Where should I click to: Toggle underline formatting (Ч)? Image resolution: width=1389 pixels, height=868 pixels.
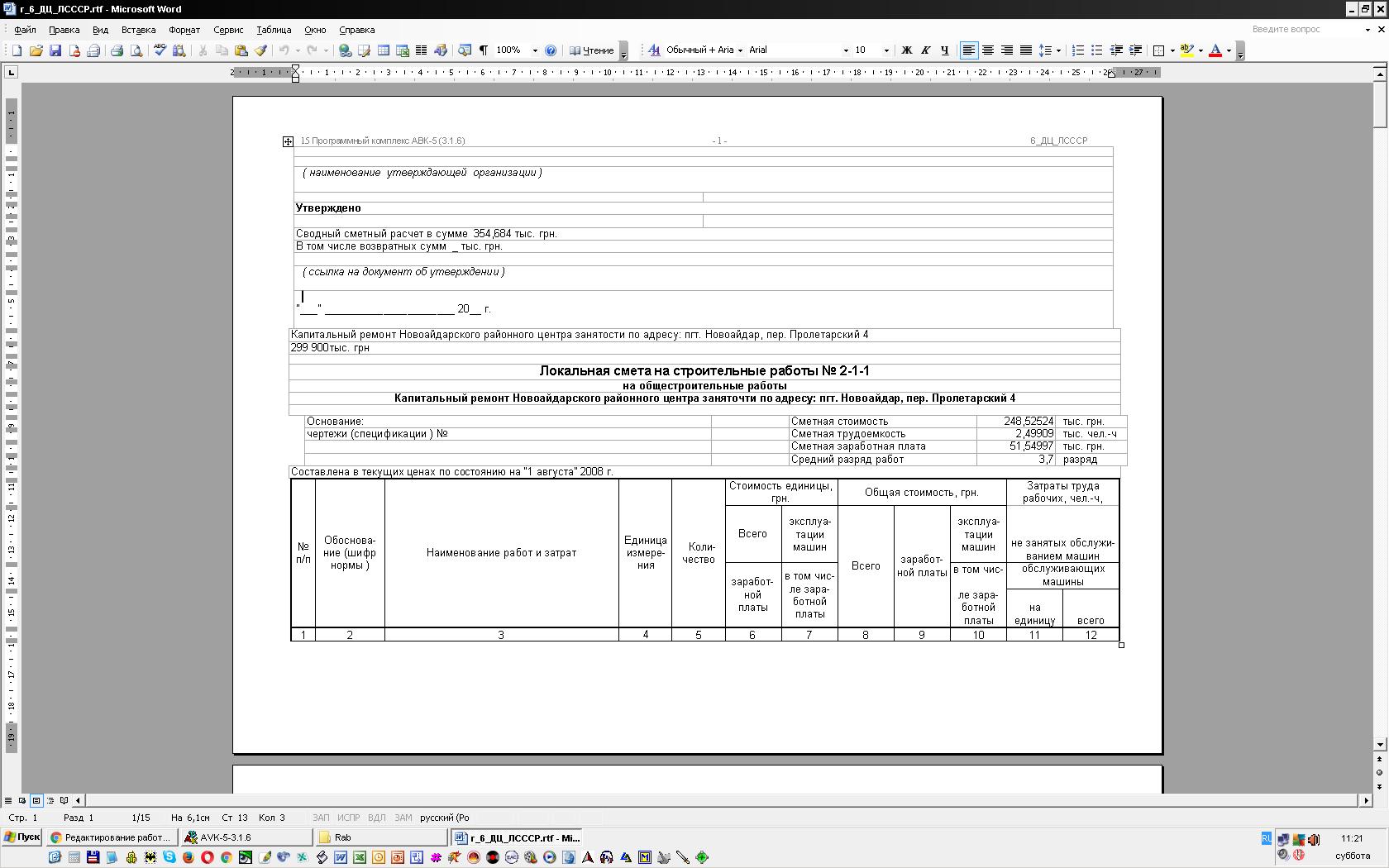pyautogui.click(x=944, y=50)
